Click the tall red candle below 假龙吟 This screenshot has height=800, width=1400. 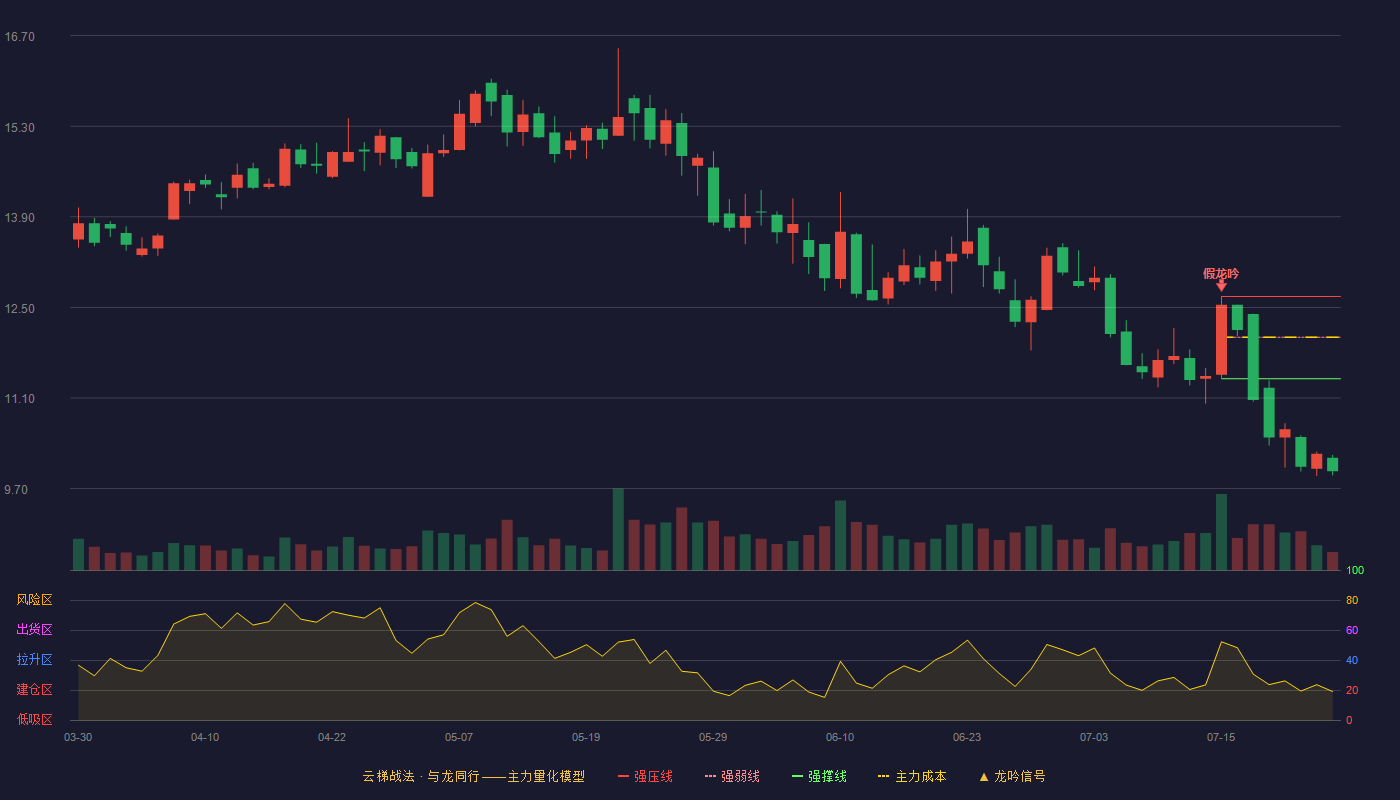(1221, 340)
